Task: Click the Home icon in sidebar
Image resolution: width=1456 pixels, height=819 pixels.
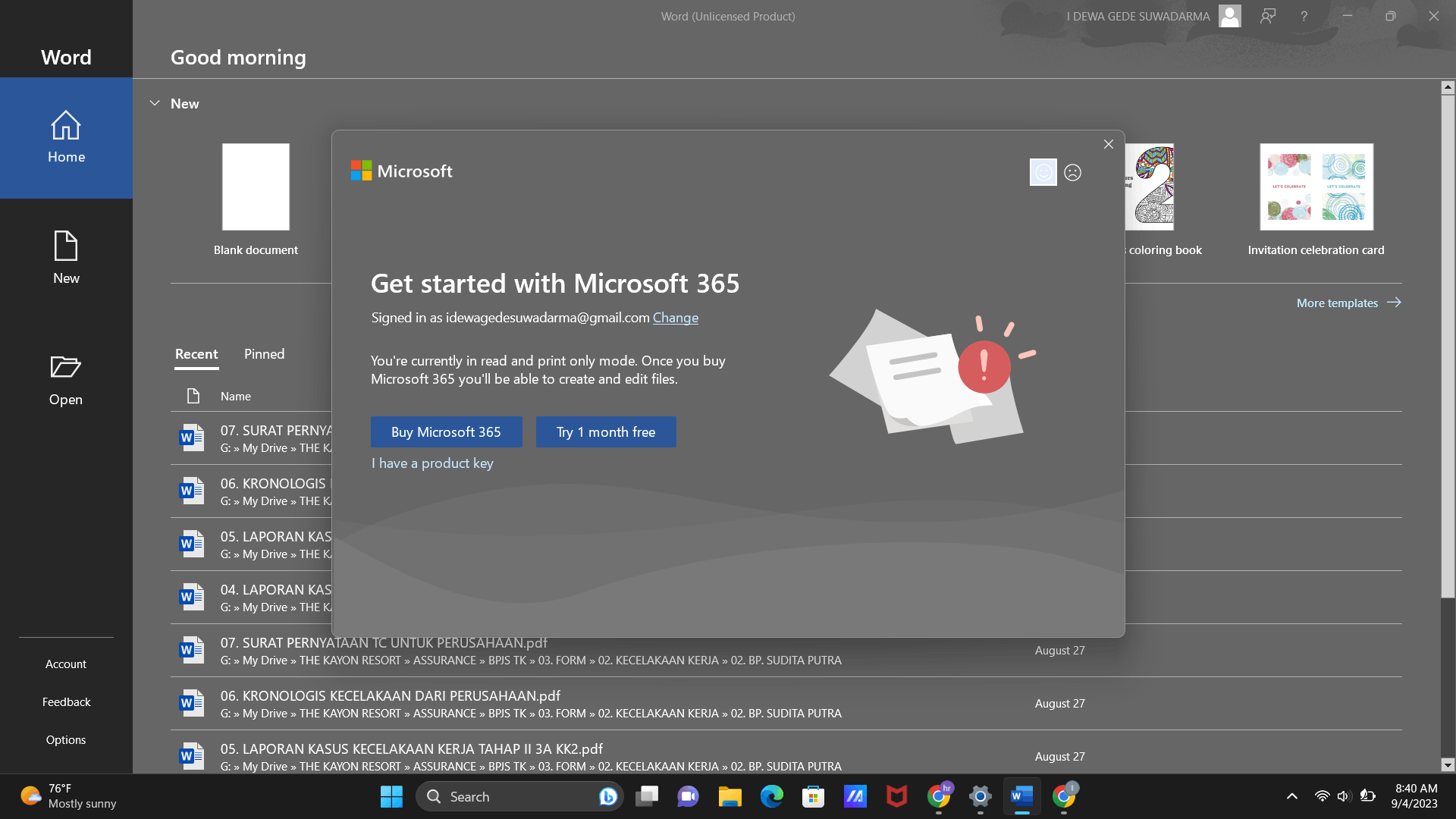Action: (66, 126)
